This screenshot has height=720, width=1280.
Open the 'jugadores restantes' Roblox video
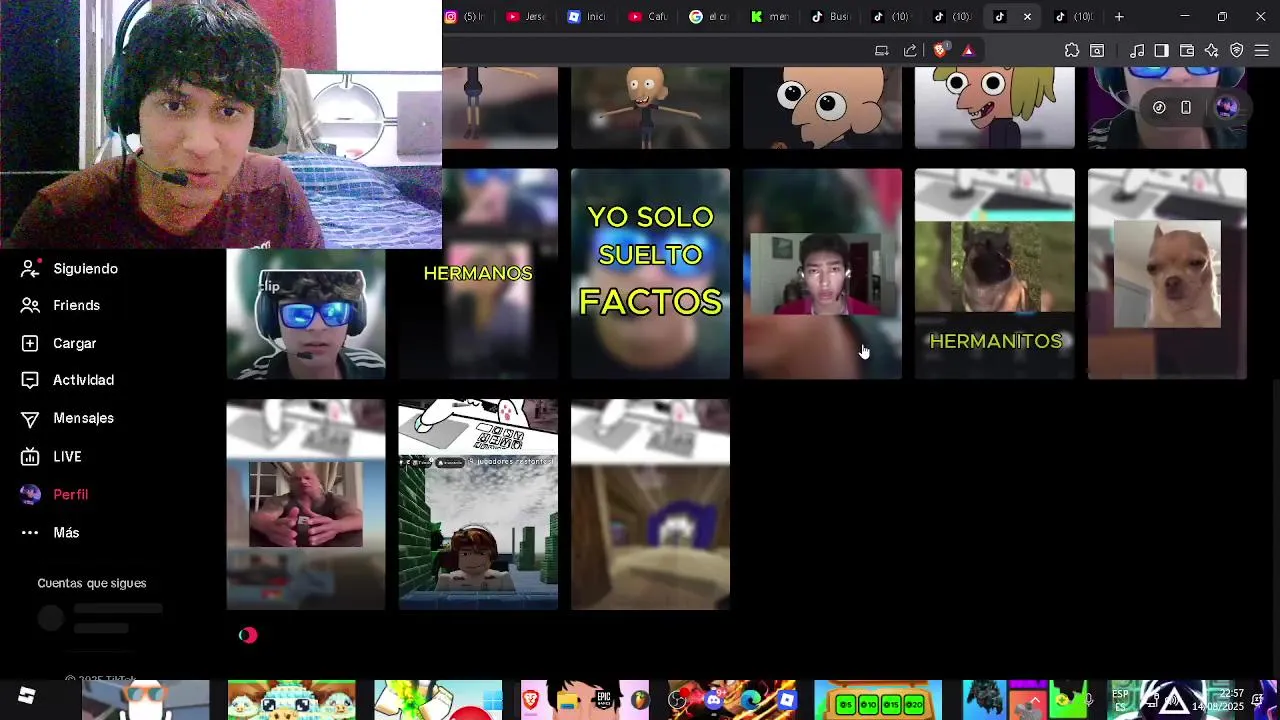point(478,504)
